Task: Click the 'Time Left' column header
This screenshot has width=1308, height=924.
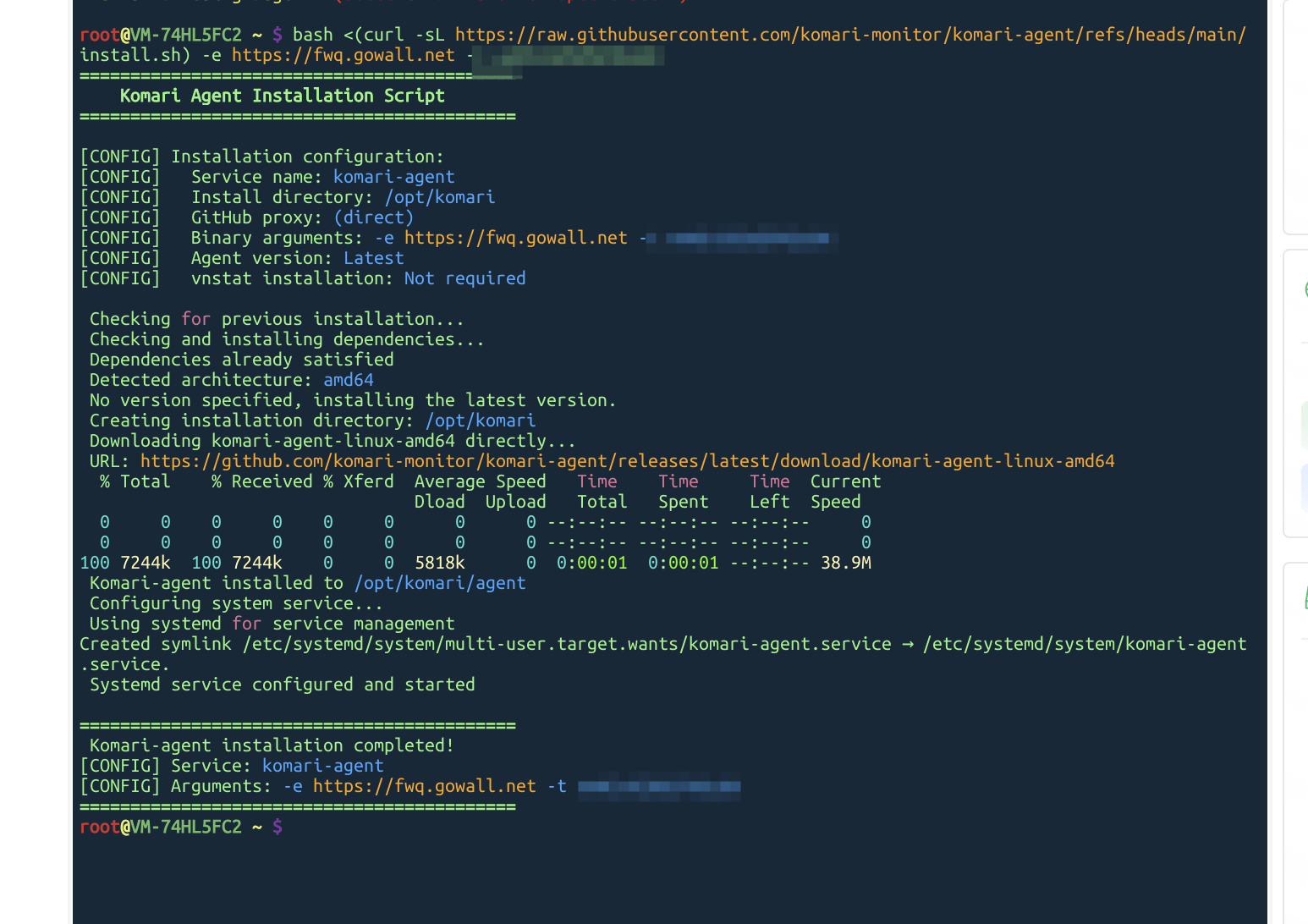Action: pyautogui.click(x=769, y=492)
